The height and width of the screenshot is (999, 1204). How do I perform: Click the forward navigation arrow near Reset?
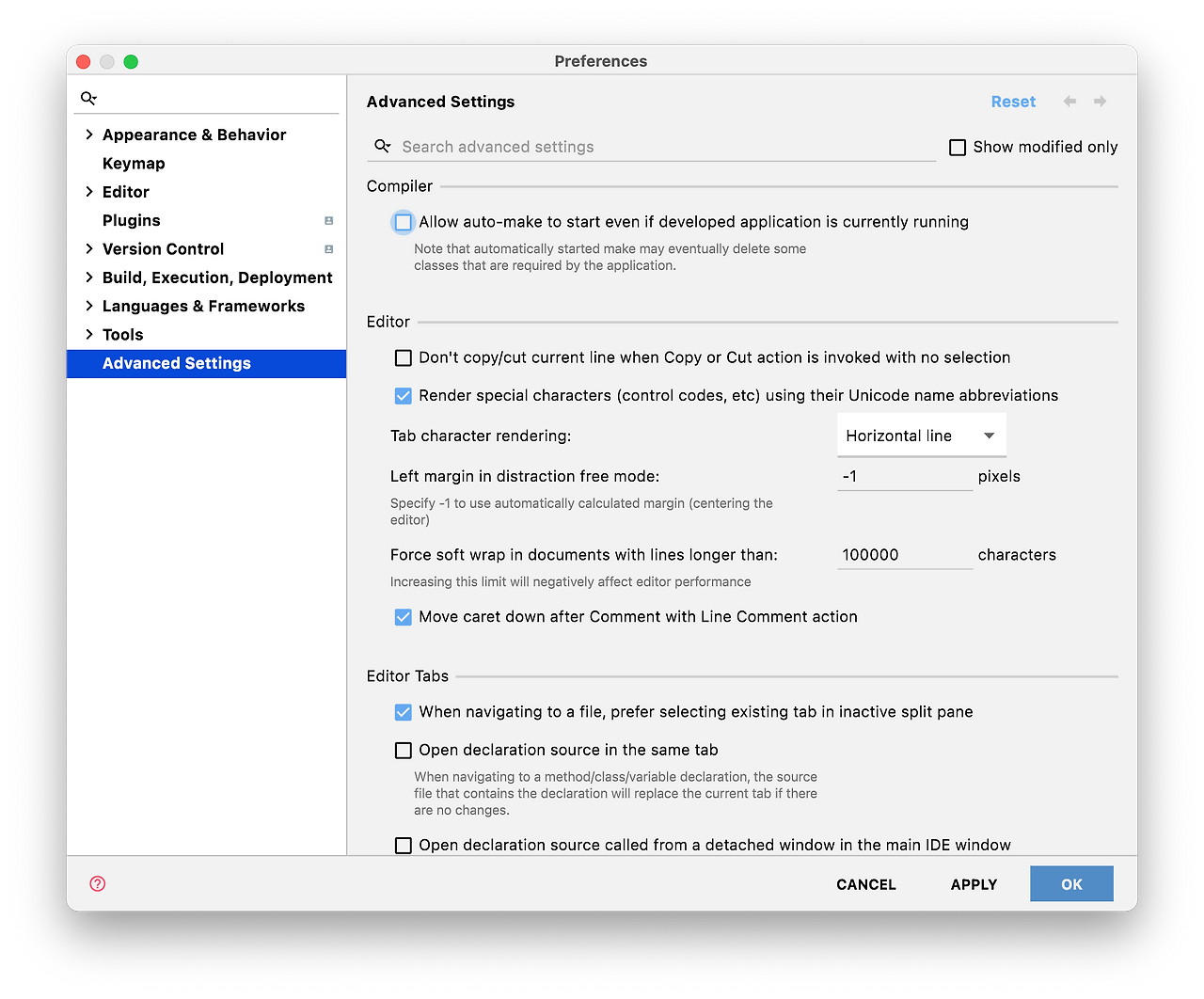[x=1100, y=101]
